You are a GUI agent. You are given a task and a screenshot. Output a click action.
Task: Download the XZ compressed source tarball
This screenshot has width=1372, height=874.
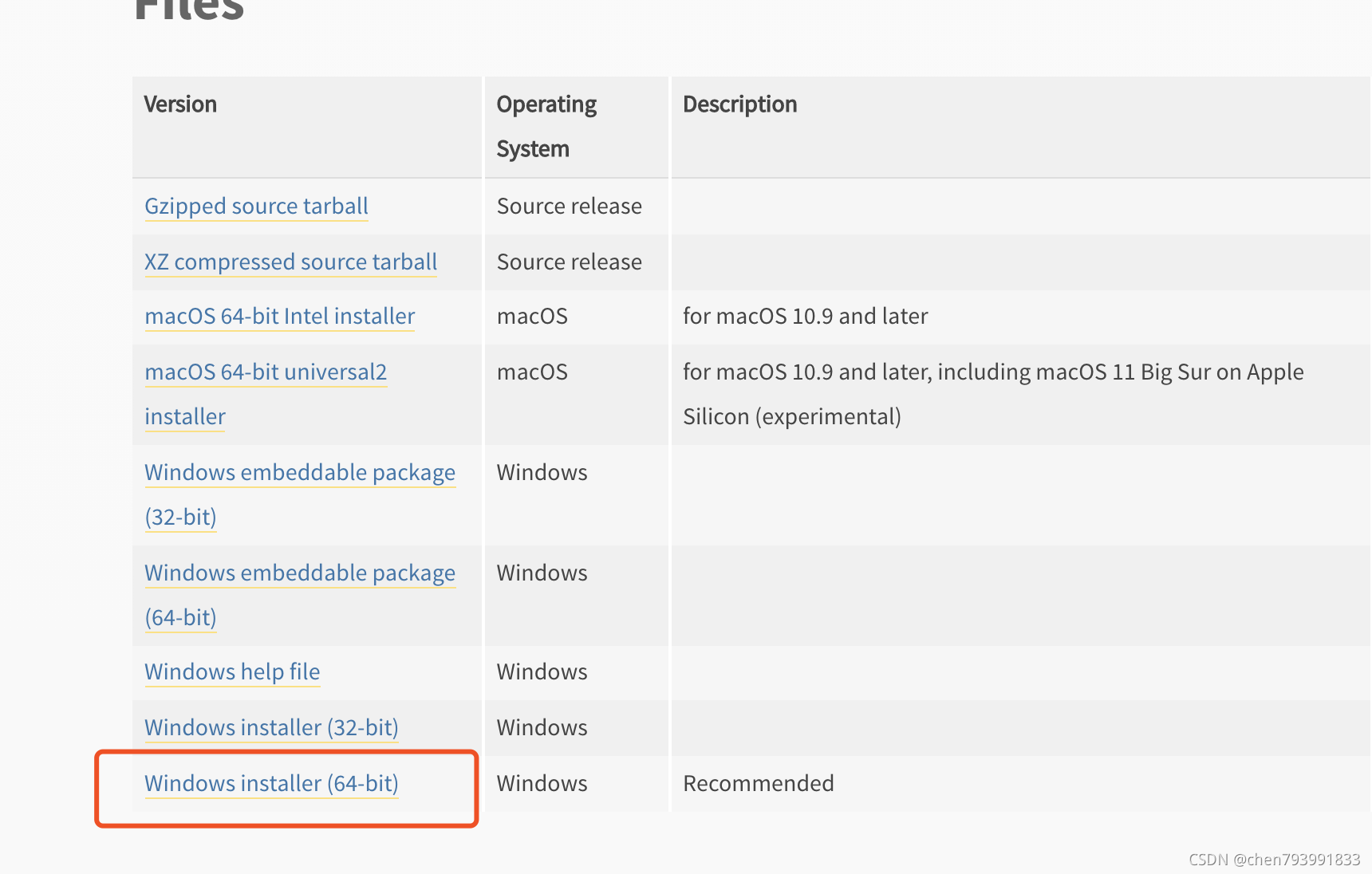coord(290,262)
